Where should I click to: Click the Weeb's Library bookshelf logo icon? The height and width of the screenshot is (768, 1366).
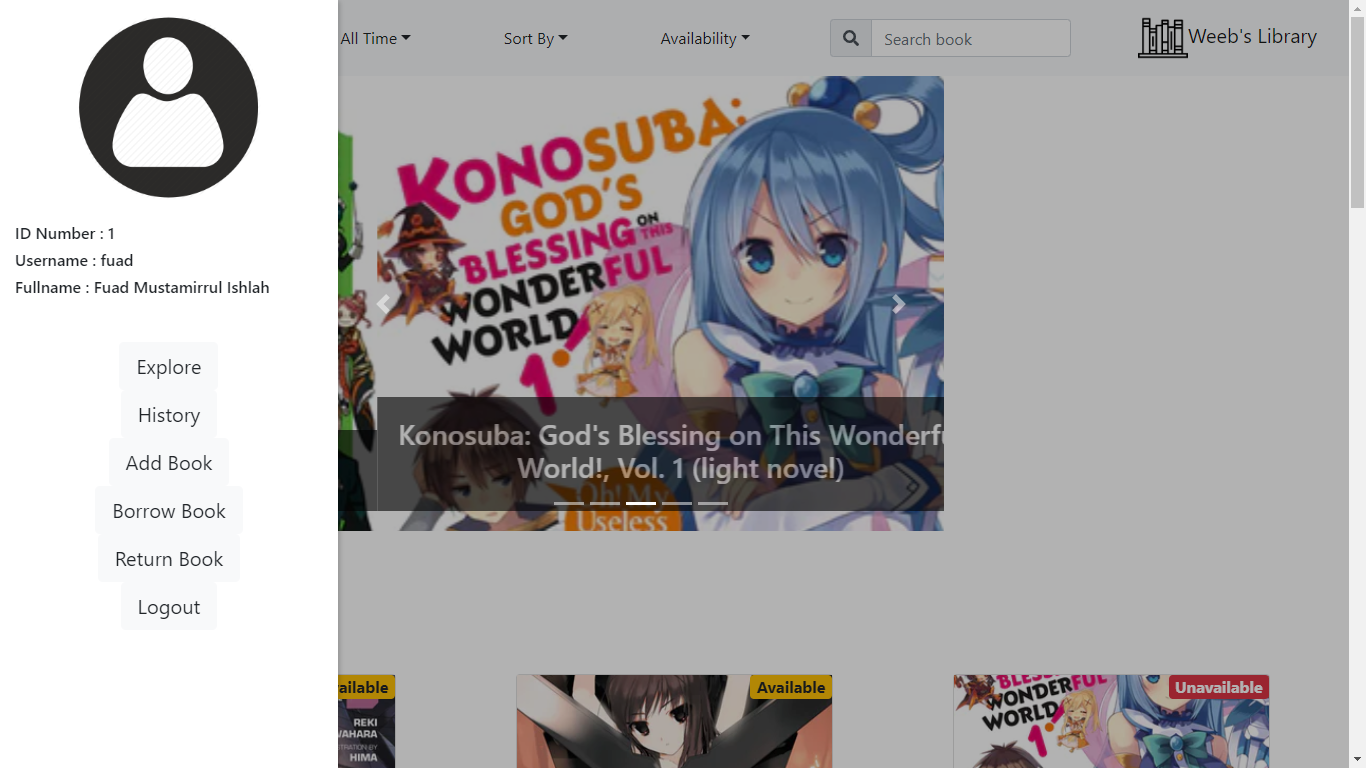point(1162,38)
